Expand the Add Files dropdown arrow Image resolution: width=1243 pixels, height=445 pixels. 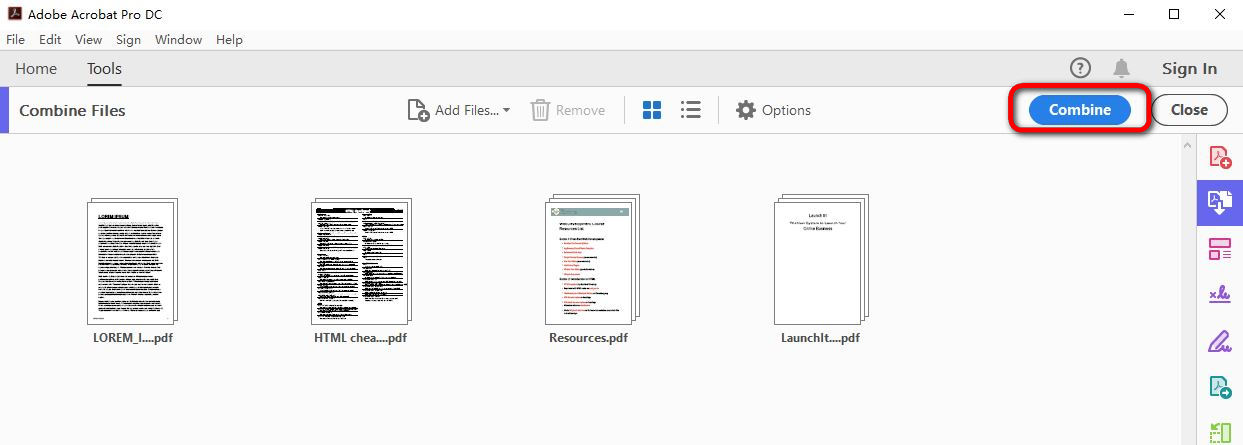tap(506, 111)
